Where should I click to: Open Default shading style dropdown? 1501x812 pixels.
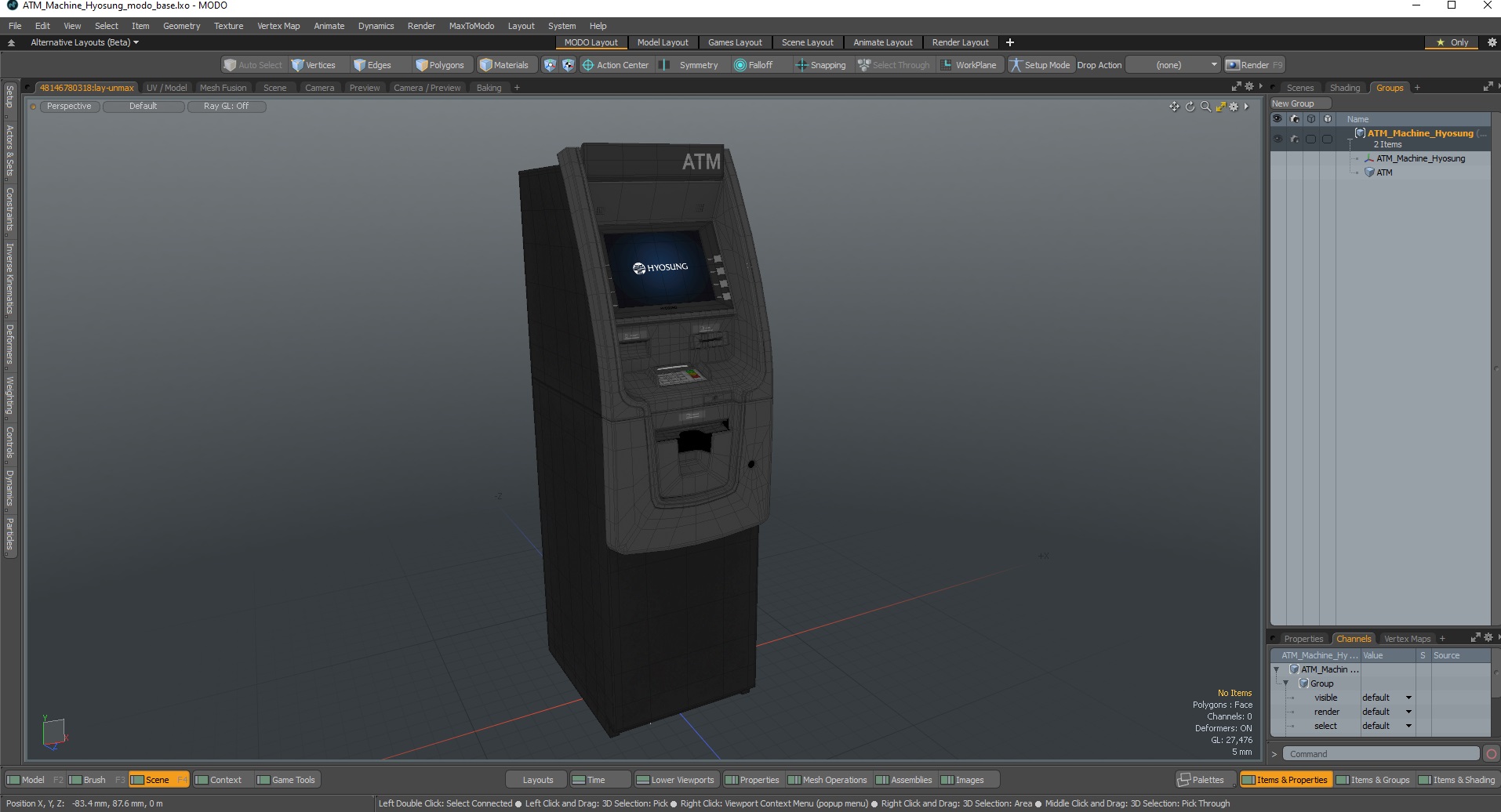144,107
